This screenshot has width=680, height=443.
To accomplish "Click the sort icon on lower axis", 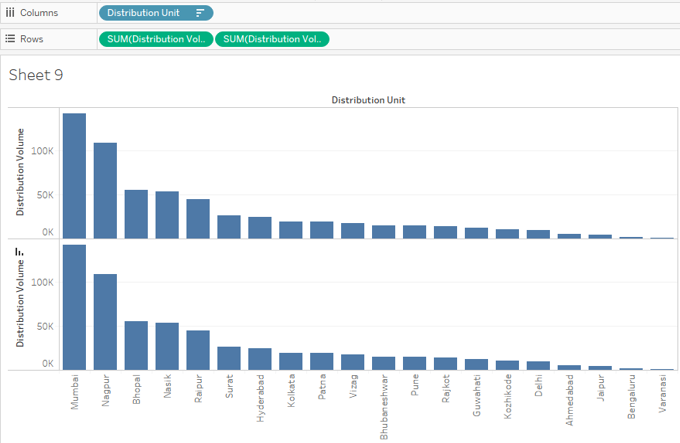I will click(x=19, y=252).
